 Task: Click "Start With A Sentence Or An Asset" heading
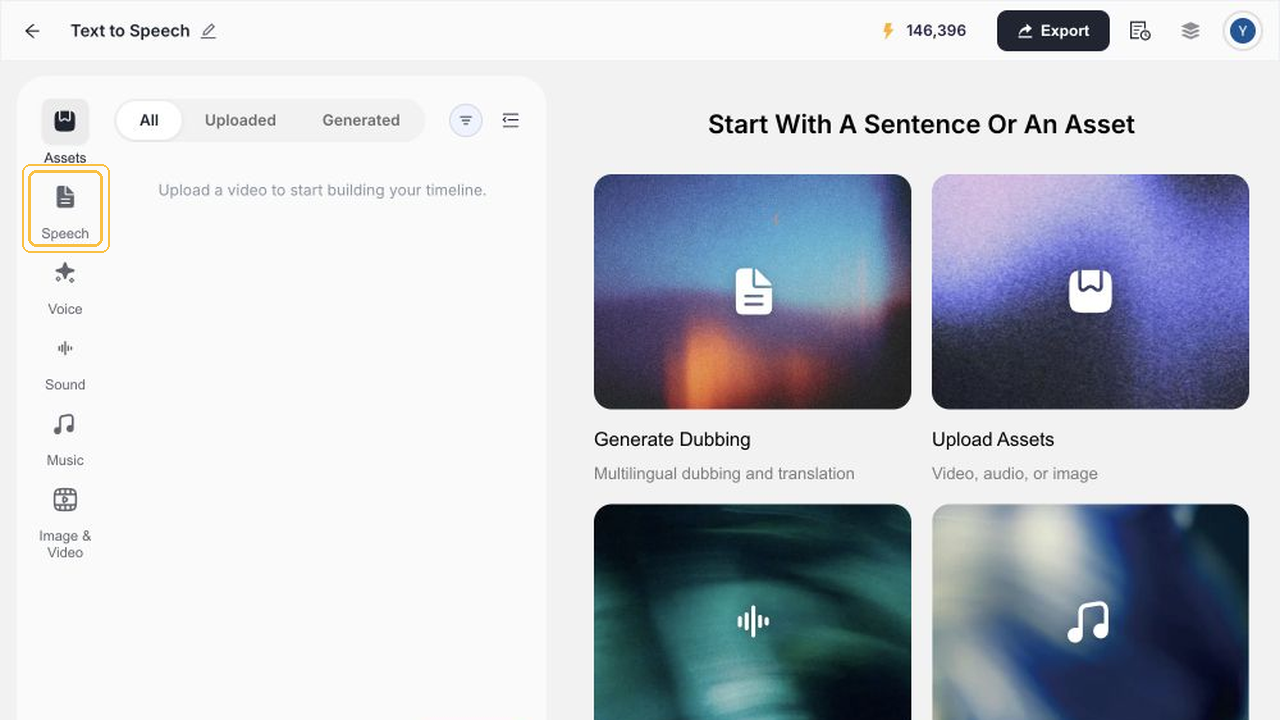pyautogui.click(x=921, y=125)
